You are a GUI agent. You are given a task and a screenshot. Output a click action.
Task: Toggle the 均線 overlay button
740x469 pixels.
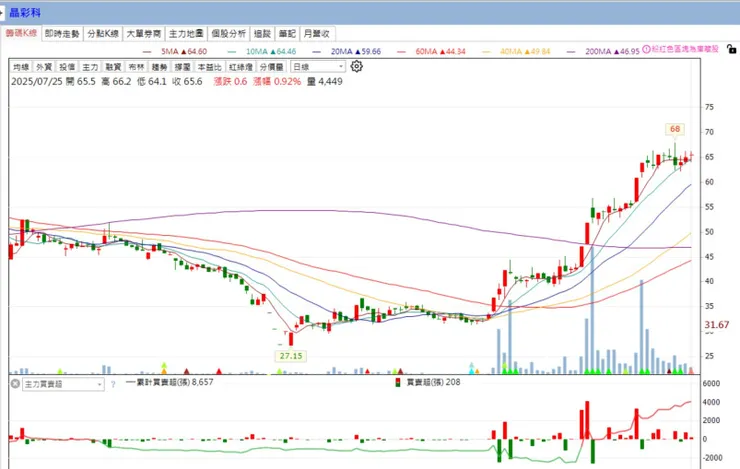point(21,67)
